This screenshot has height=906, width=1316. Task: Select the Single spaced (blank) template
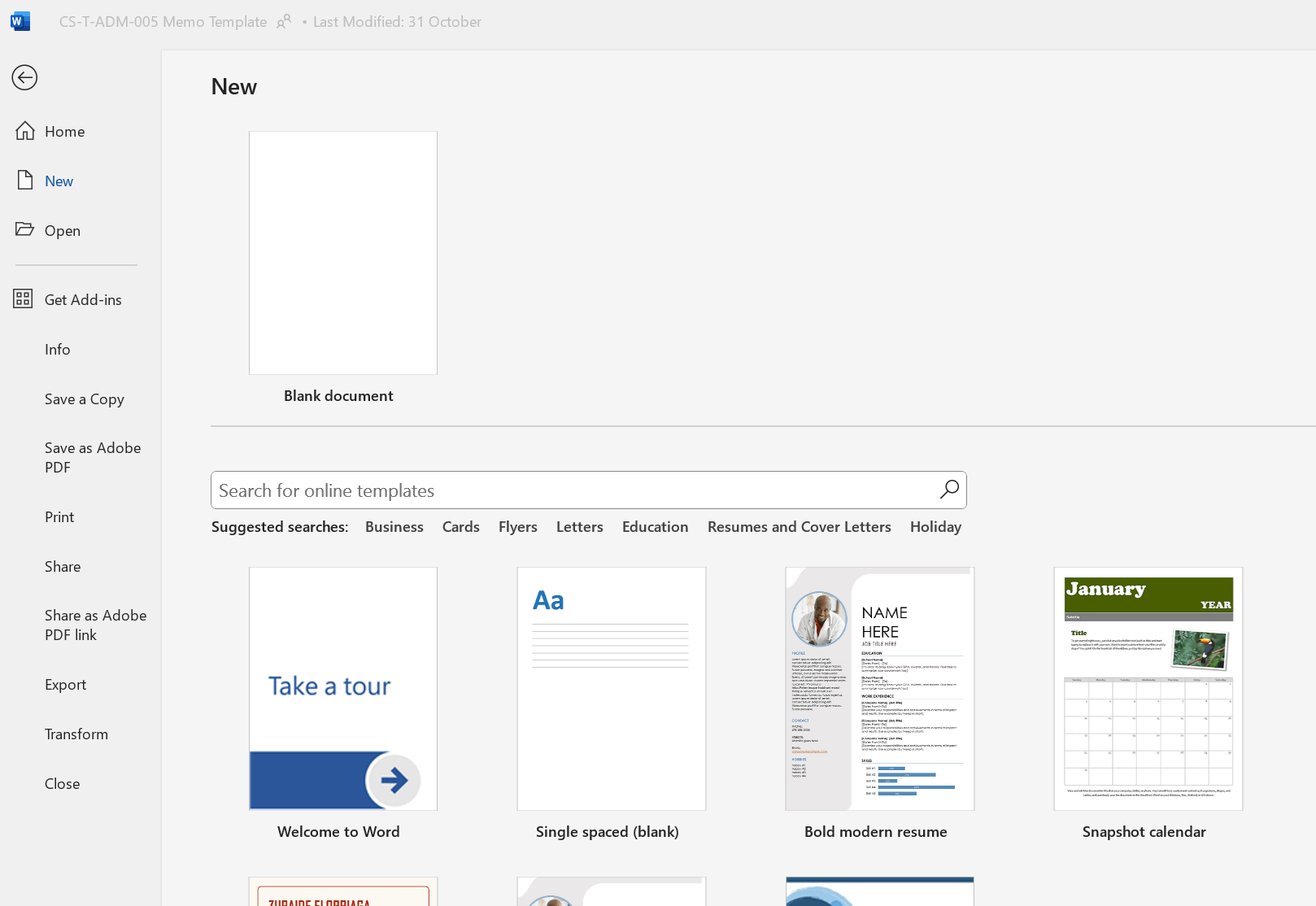(x=612, y=689)
